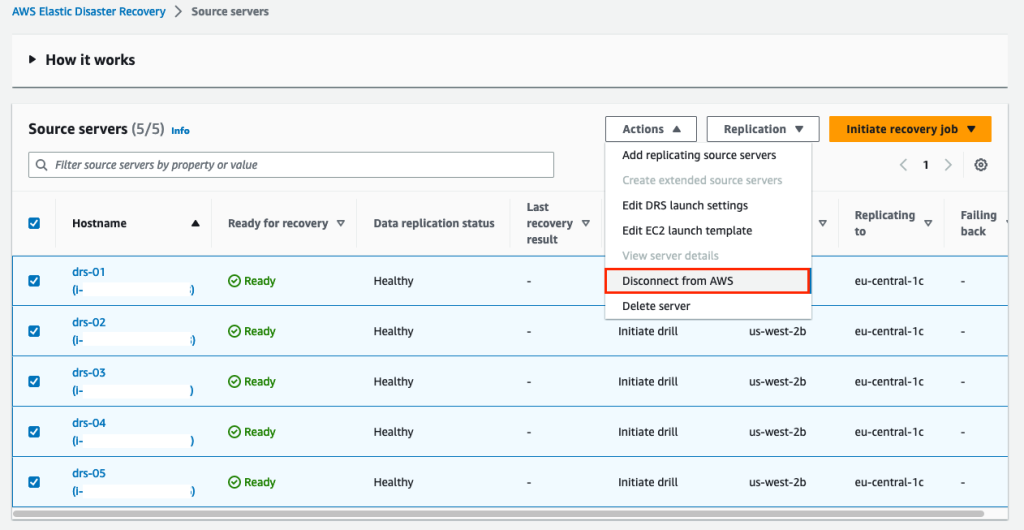Click Initiate drill text in drs-03 row

tap(648, 381)
